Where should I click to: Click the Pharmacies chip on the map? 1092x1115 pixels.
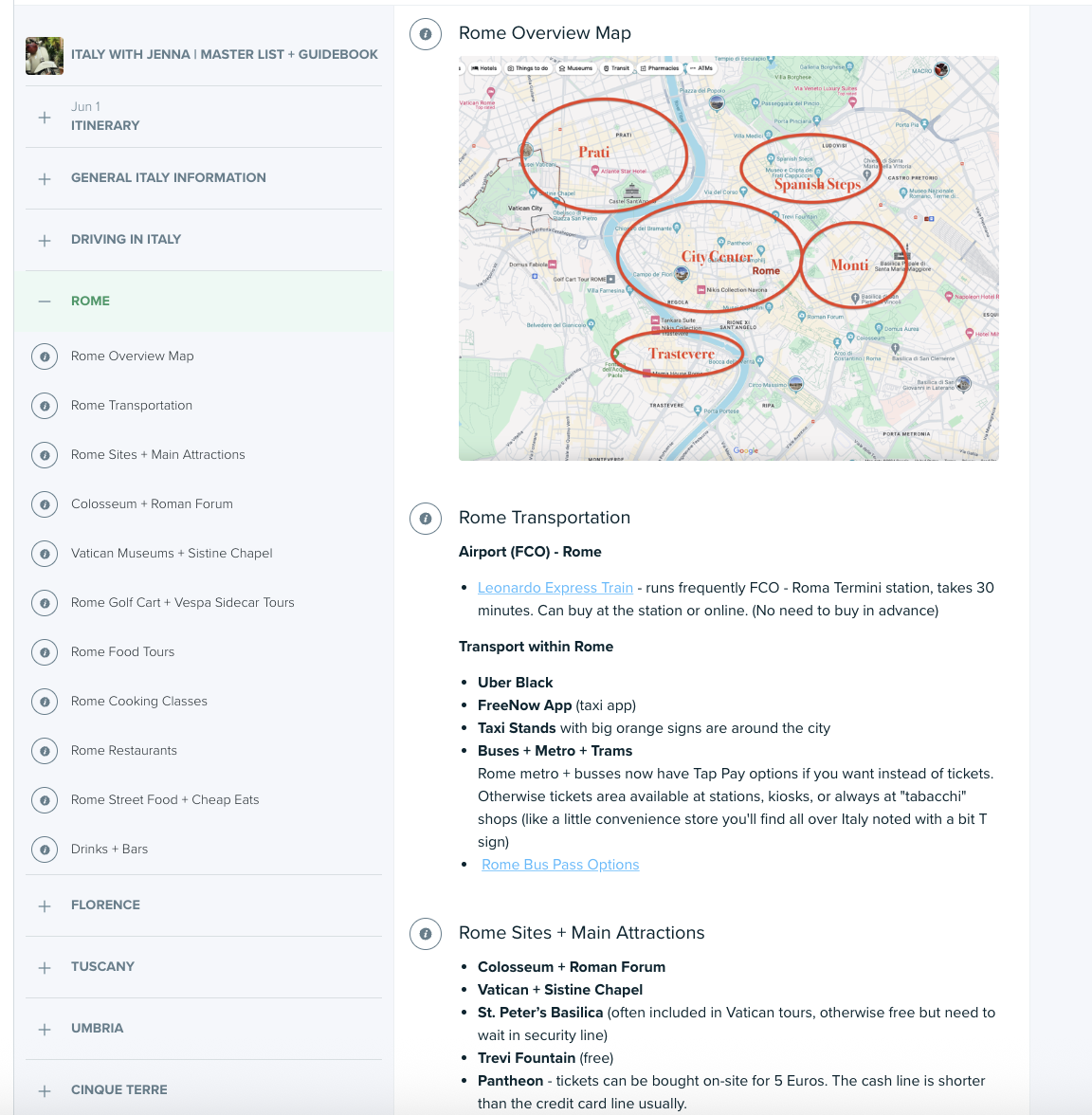tap(660, 68)
